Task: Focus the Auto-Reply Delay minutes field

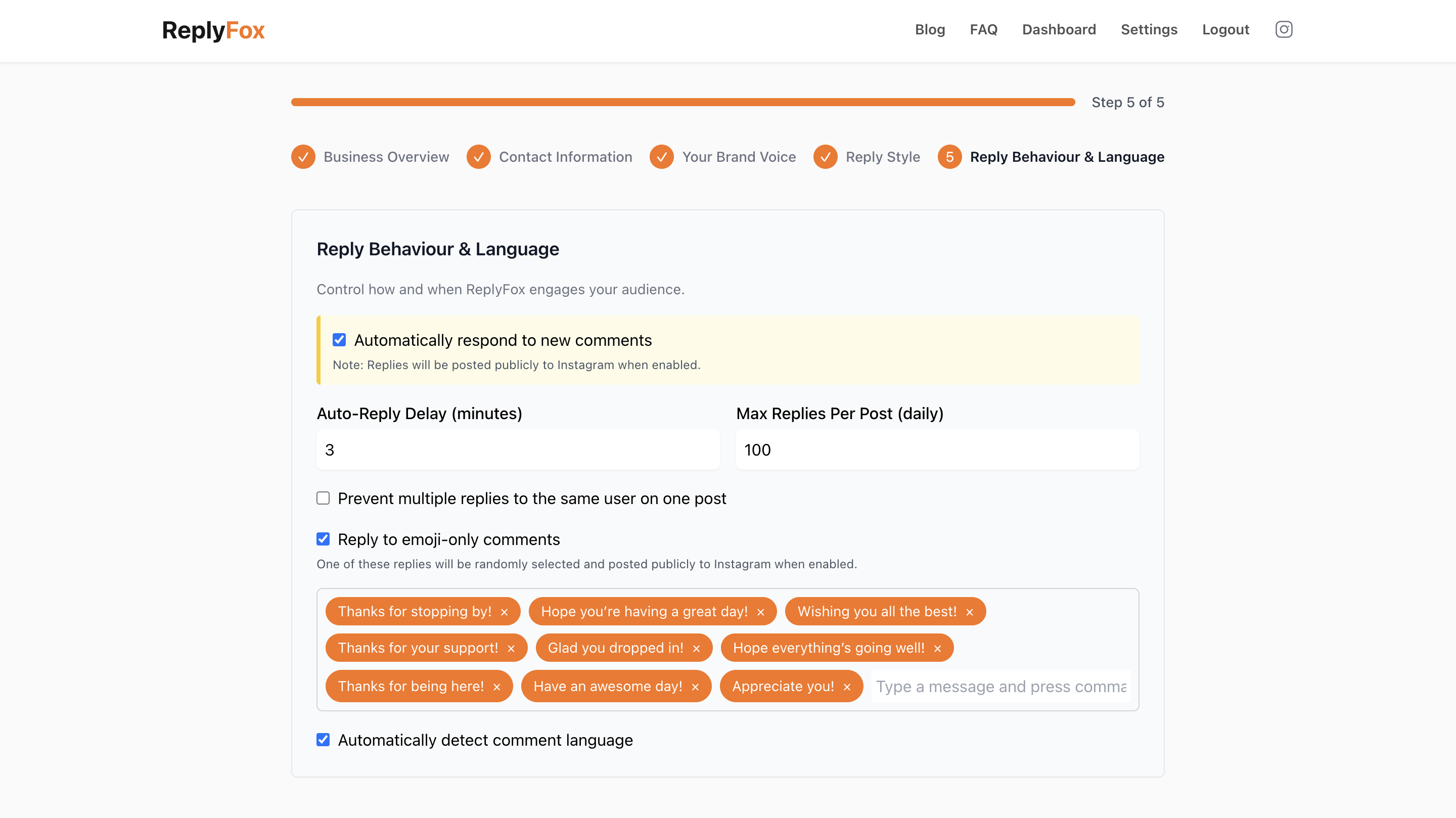Action: [518, 450]
